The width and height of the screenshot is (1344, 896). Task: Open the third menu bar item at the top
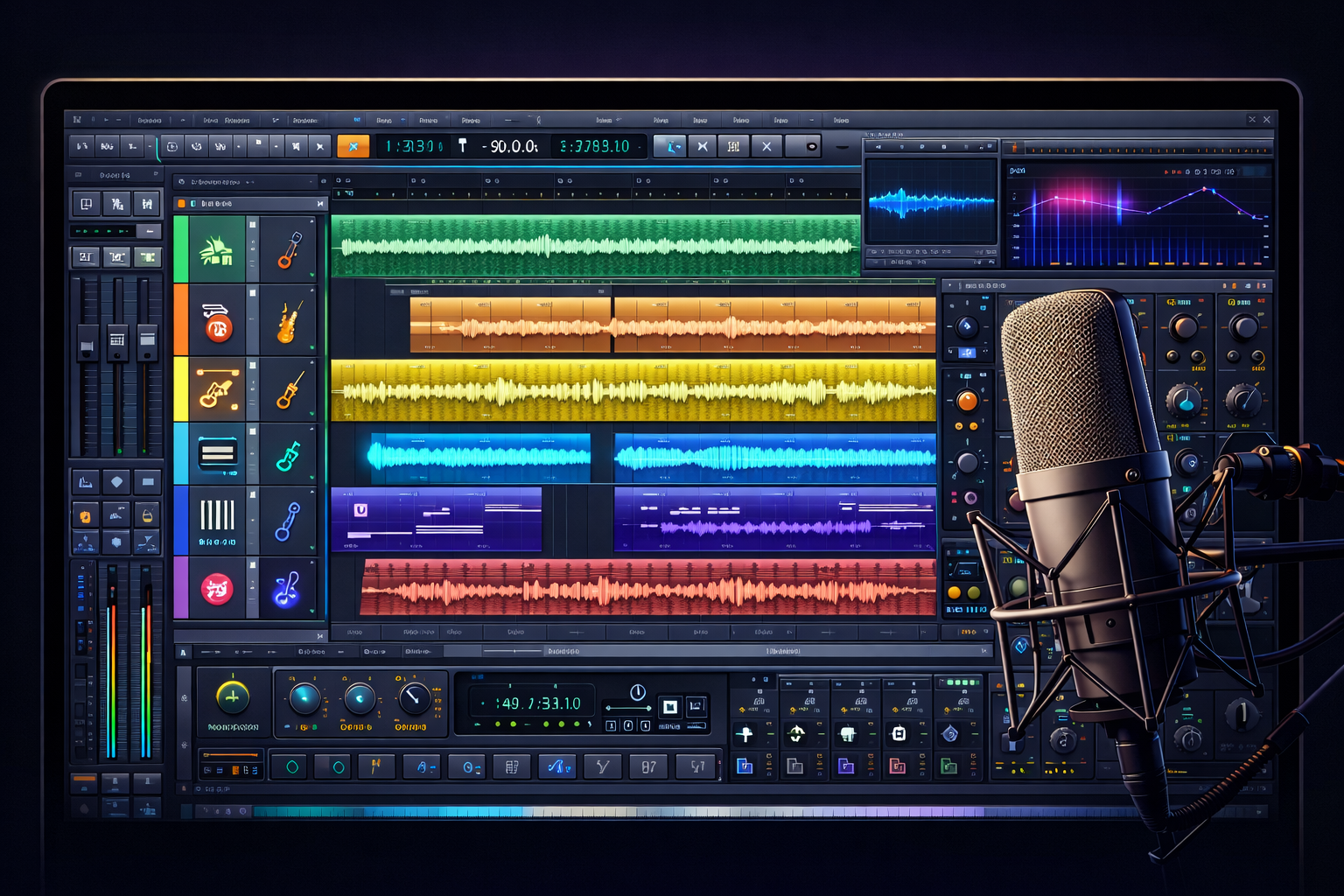tap(237, 121)
